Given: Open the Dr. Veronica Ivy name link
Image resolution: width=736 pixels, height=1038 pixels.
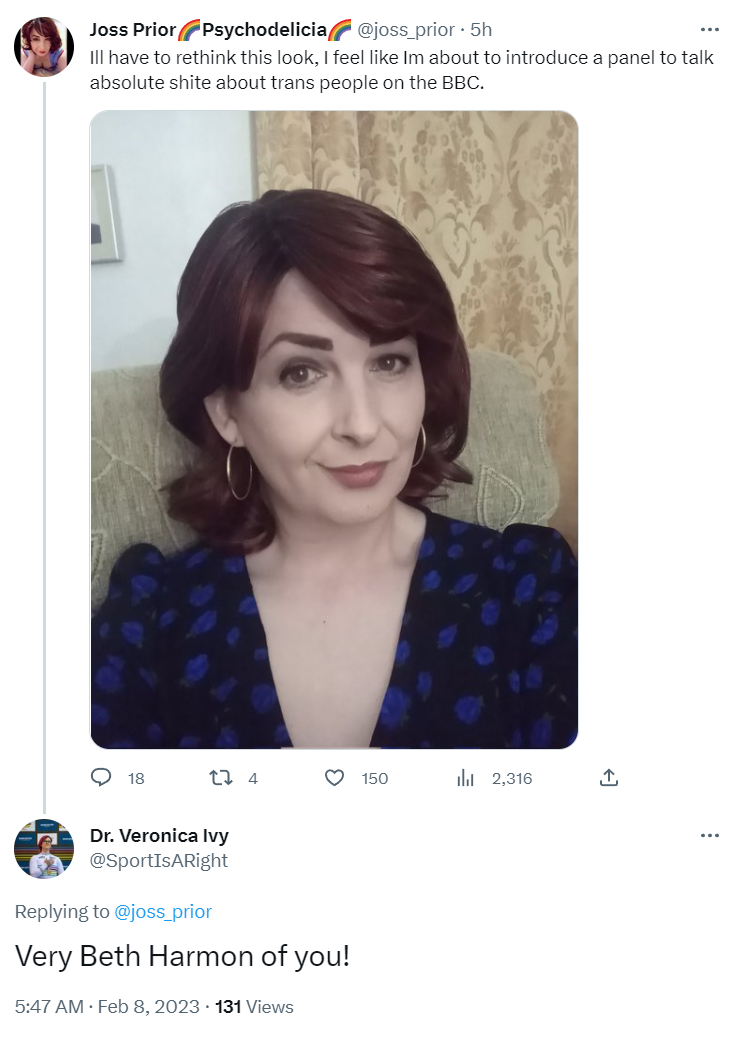Looking at the screenshot, I should coord(159,835).
